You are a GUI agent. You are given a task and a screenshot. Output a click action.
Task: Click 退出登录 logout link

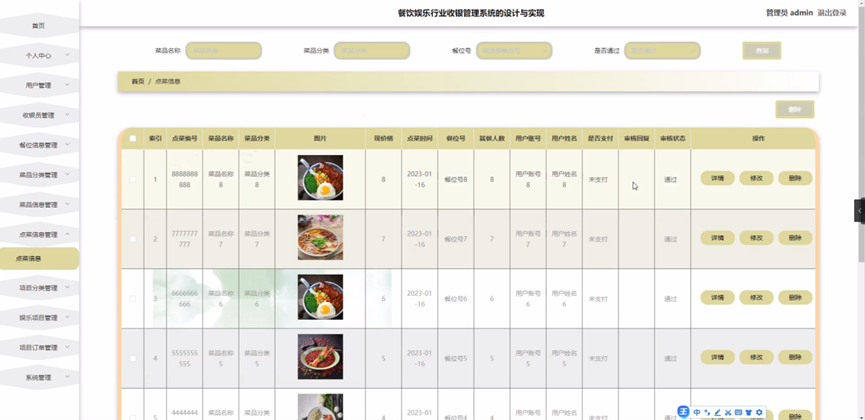[832, 13]
